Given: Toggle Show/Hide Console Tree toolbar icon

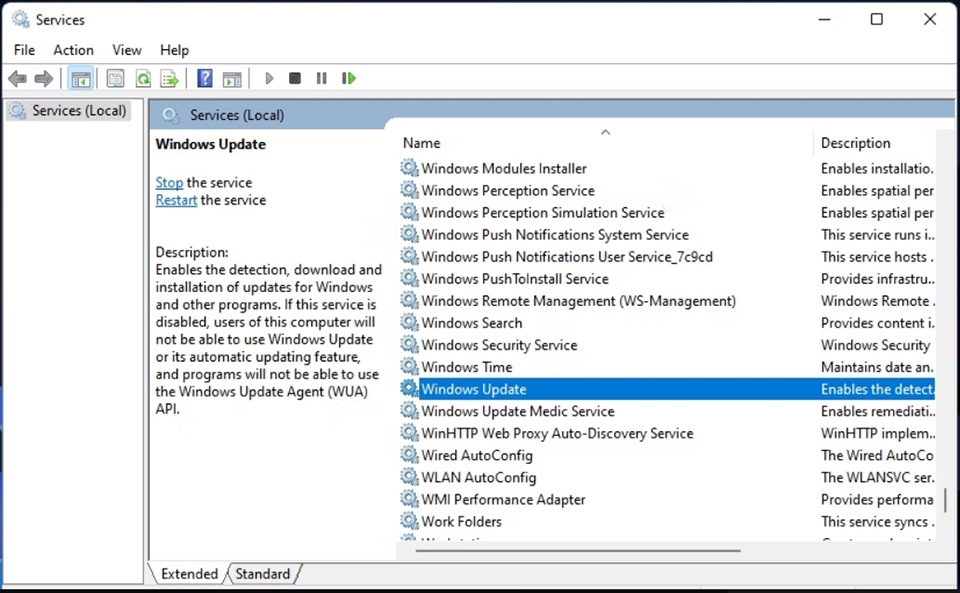Looking at the screenshot, I should pyautogui.click(x=81, y=78).
